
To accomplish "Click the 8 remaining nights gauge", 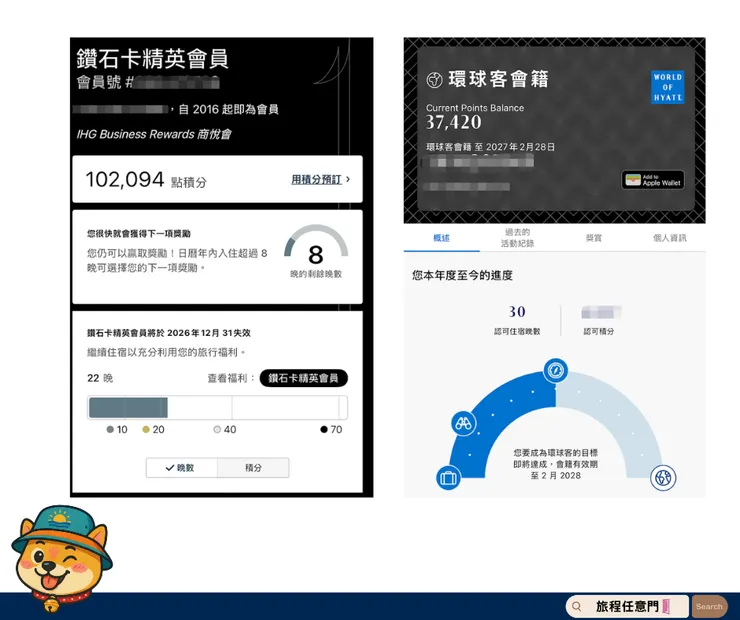I will click(x=316, y=251).
